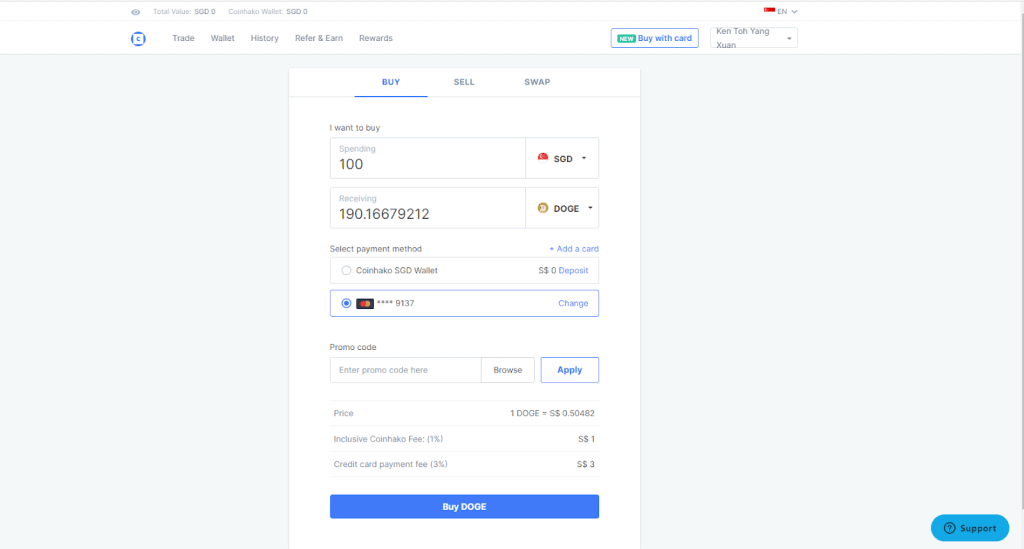Open the Trade menu item

pos(184,39)
